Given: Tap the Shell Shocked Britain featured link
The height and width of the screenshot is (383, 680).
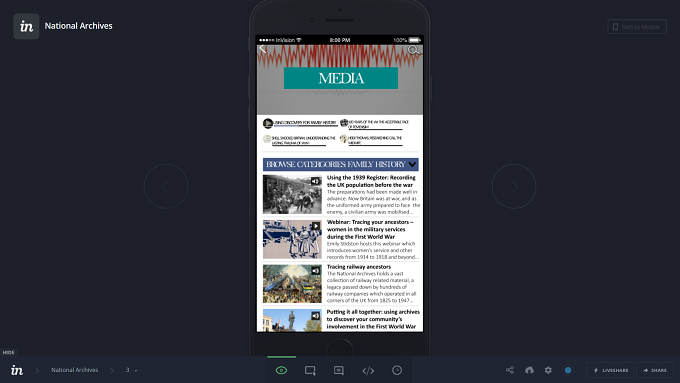Looking at the screenshot, I should pyautogui.click(x=299, y=140).
